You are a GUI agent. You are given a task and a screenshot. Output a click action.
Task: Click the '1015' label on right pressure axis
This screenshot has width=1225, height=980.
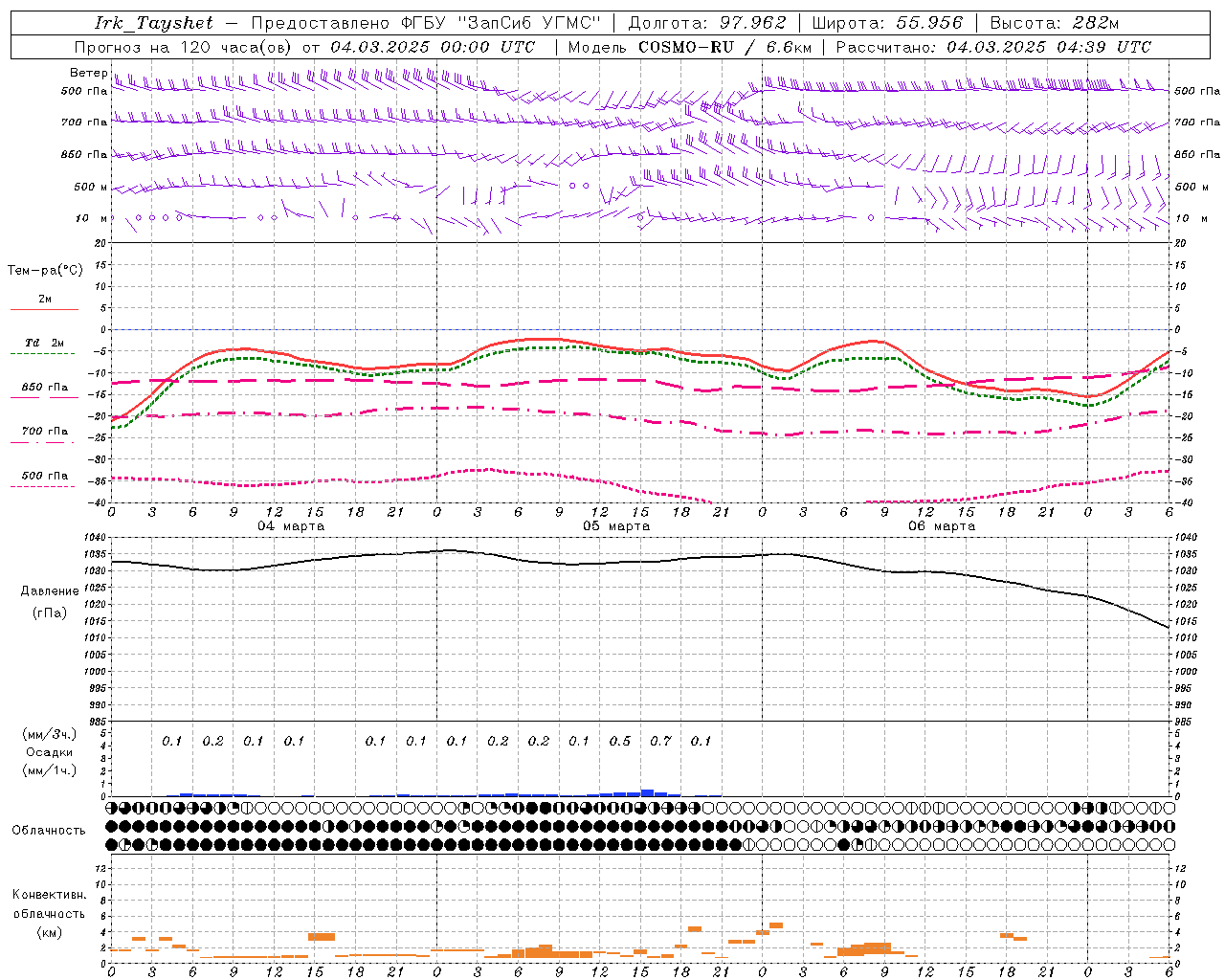click(x=1186, y=622)
